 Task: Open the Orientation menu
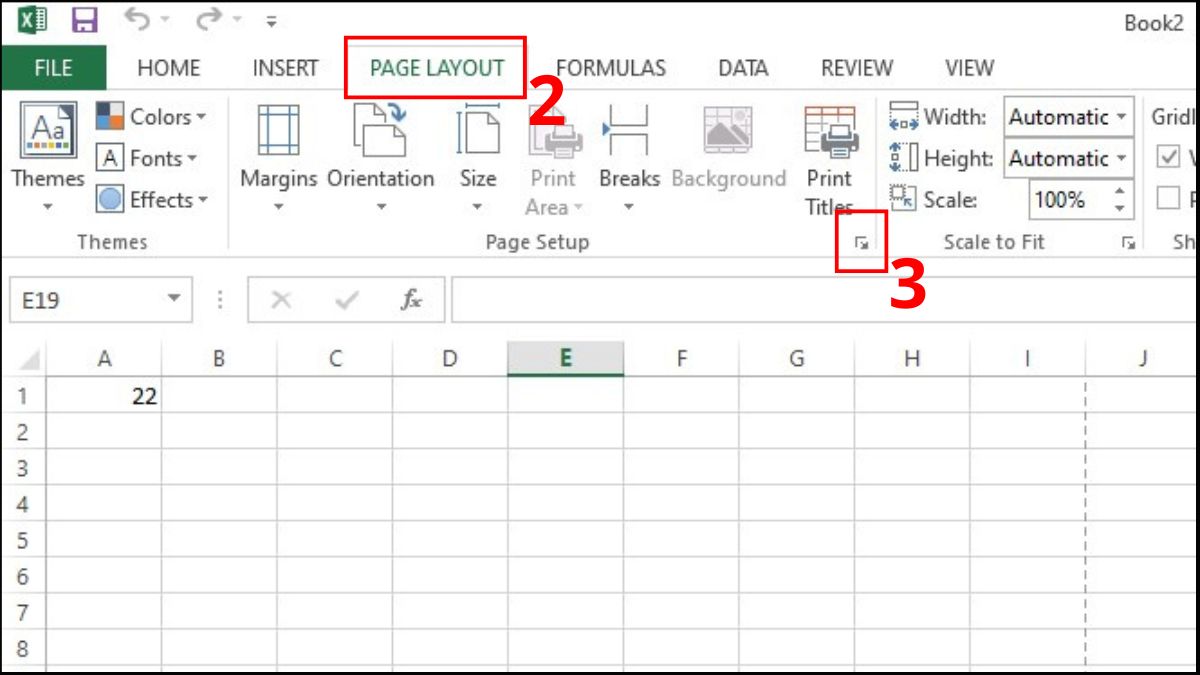coord(380,158)
